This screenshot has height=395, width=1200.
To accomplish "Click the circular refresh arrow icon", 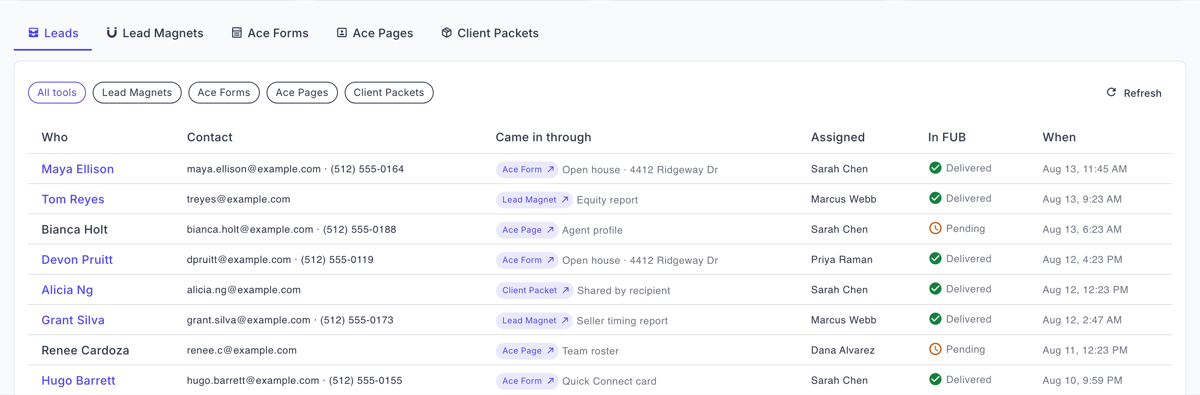I will [1111, 92].
